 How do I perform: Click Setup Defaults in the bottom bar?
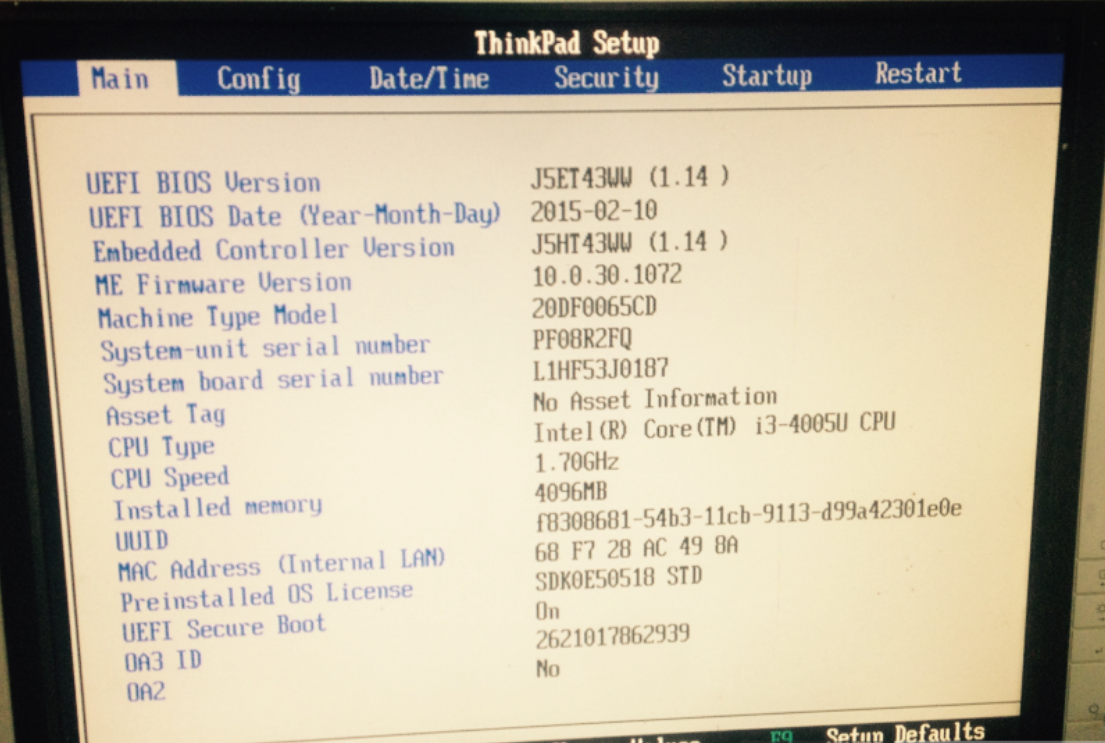pos(906,733)
